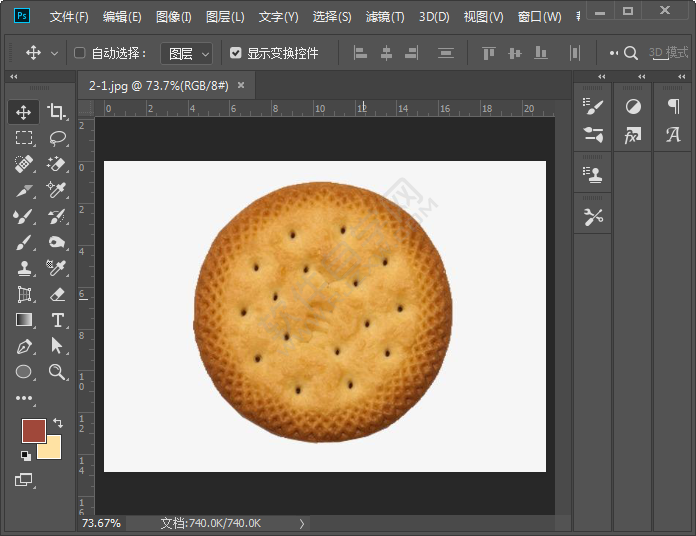Close the 2-1.jpg document tab

(241, 86)
